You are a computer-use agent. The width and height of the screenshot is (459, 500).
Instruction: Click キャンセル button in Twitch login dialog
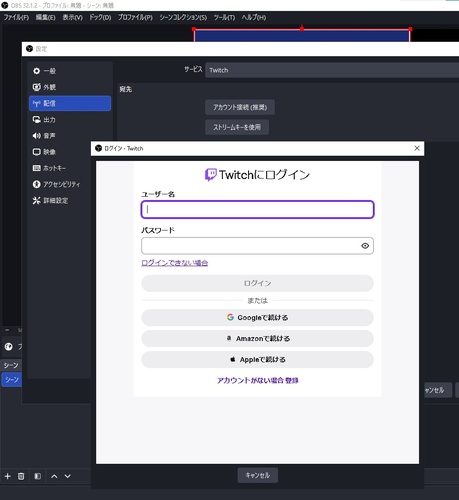pos(258,475)
